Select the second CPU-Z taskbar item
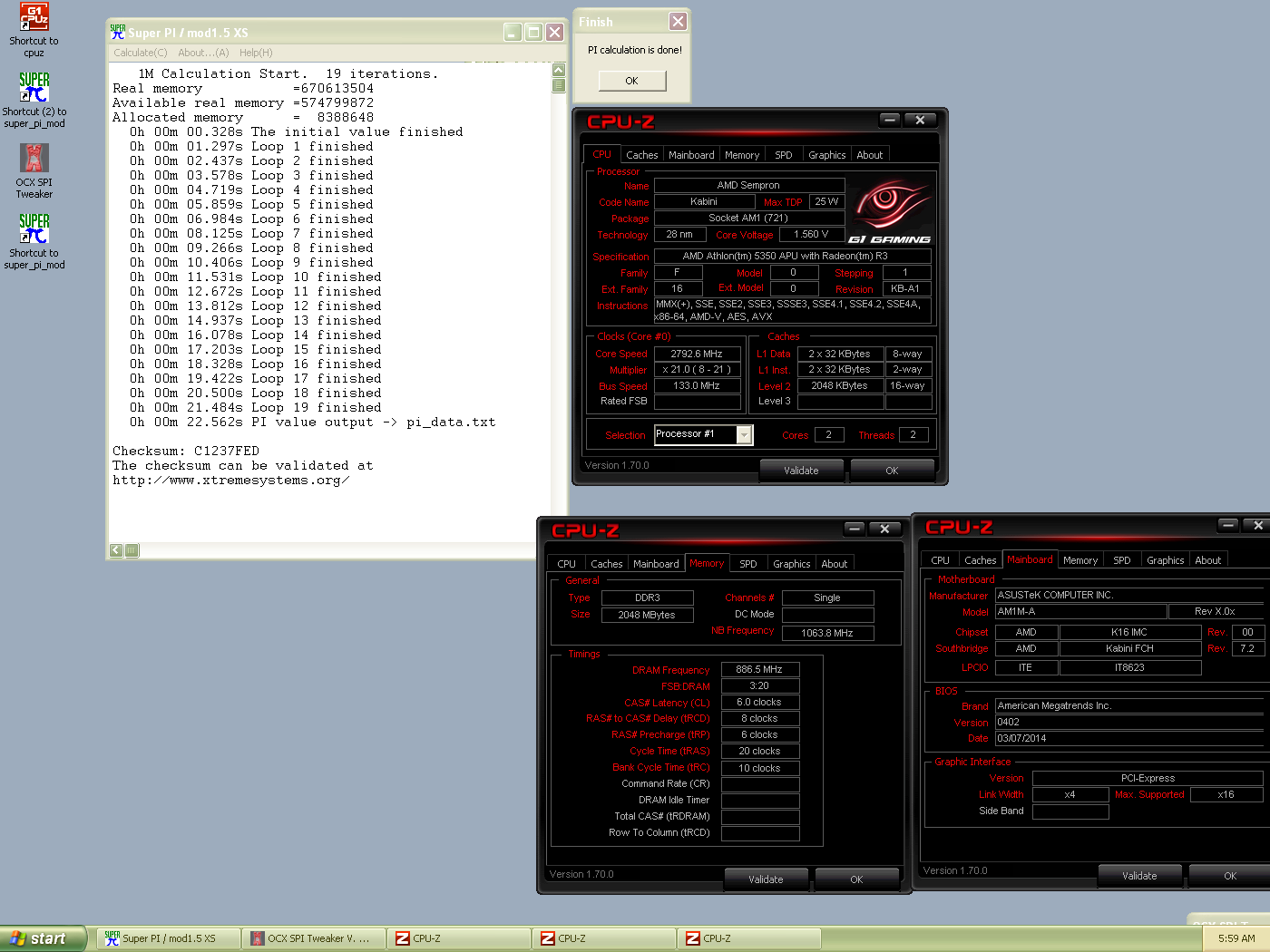This screenshot has height=952, width=1270. click(x=603, y=938)
